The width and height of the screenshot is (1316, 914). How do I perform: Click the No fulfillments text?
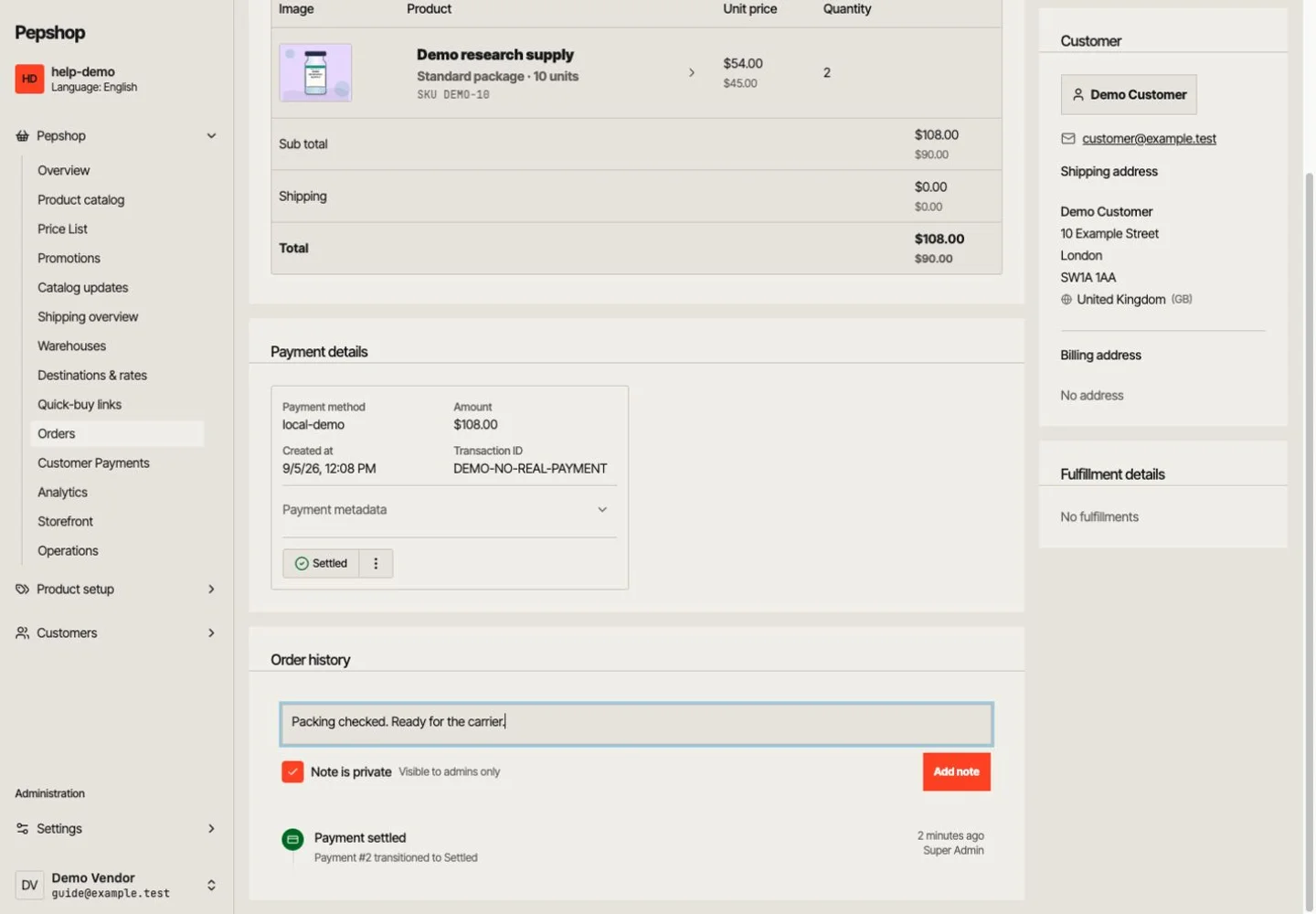[x=1099, y=517]
